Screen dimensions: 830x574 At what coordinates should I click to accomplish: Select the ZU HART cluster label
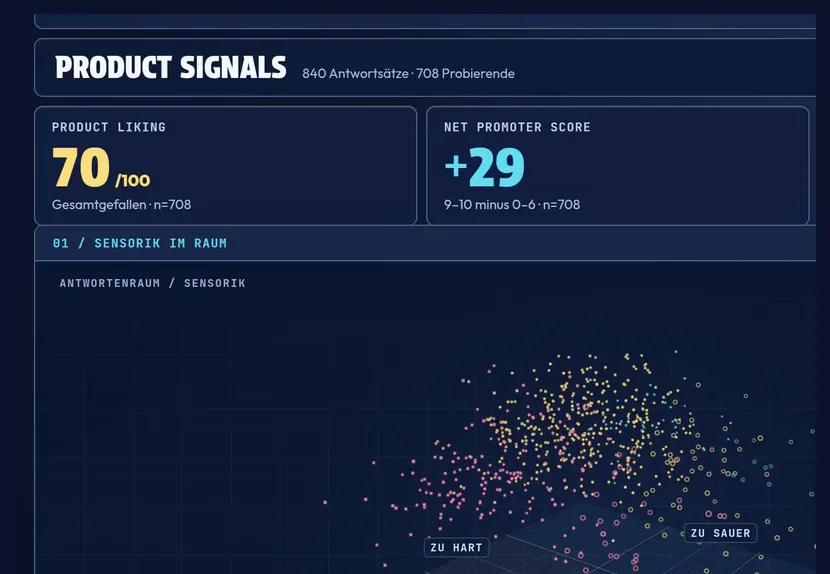coord(456,548)
